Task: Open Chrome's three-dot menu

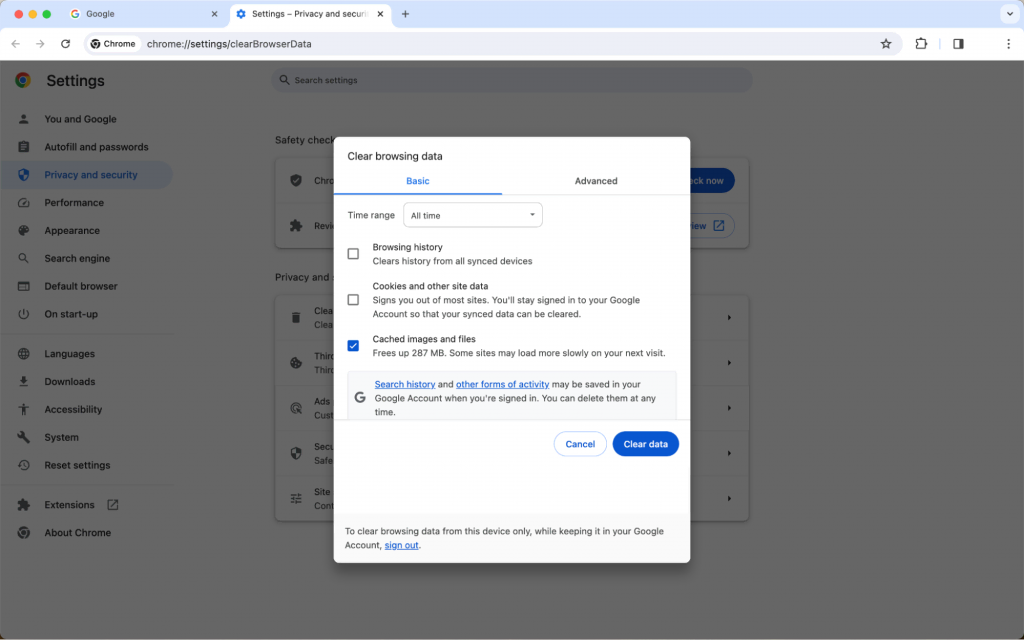Action: (1008, 44)
